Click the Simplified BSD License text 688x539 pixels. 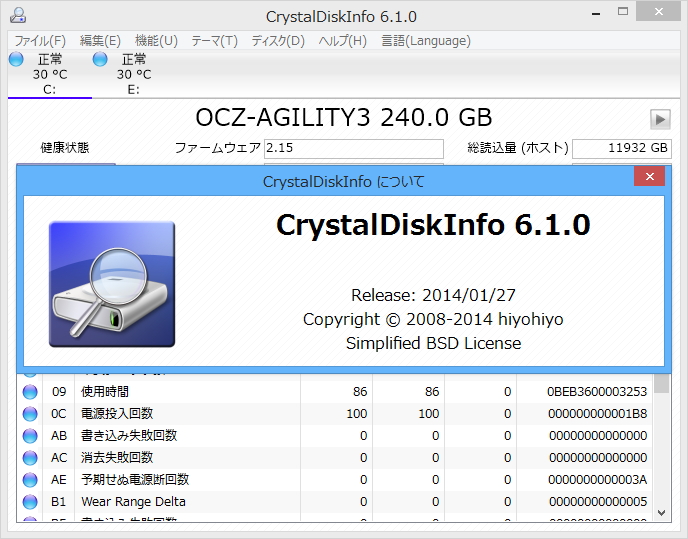tap(433, 343)
